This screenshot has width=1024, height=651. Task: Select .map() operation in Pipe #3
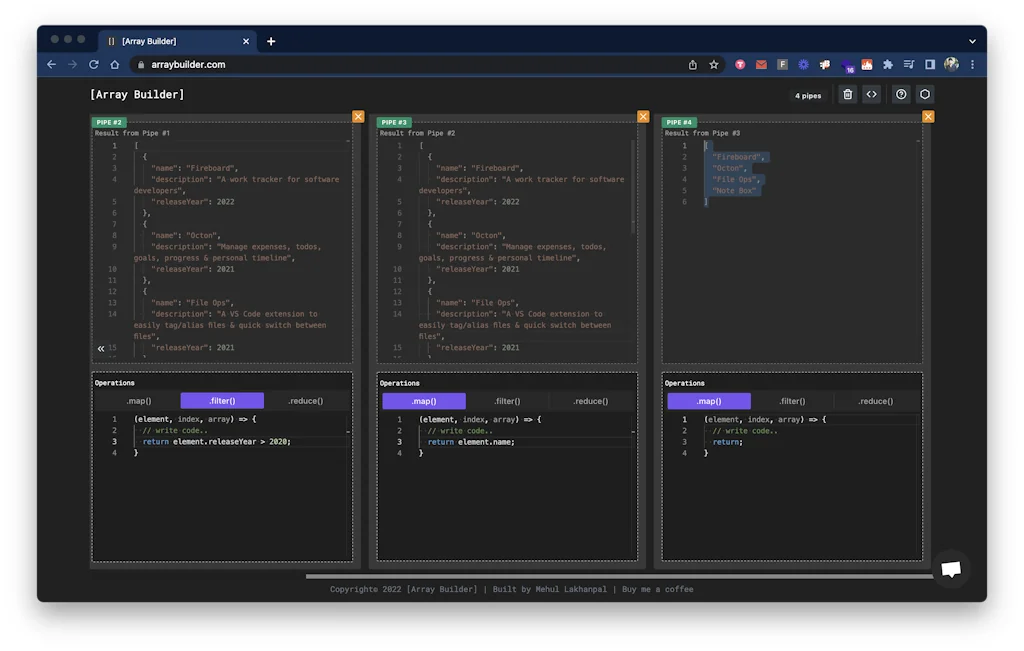(x=424, y=401)
